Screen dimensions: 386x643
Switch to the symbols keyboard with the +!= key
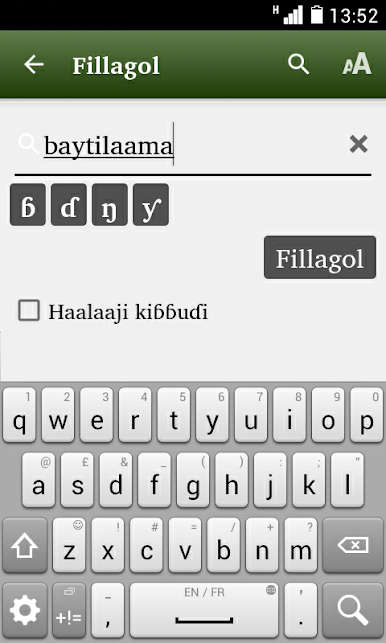(x=69, y=610)
